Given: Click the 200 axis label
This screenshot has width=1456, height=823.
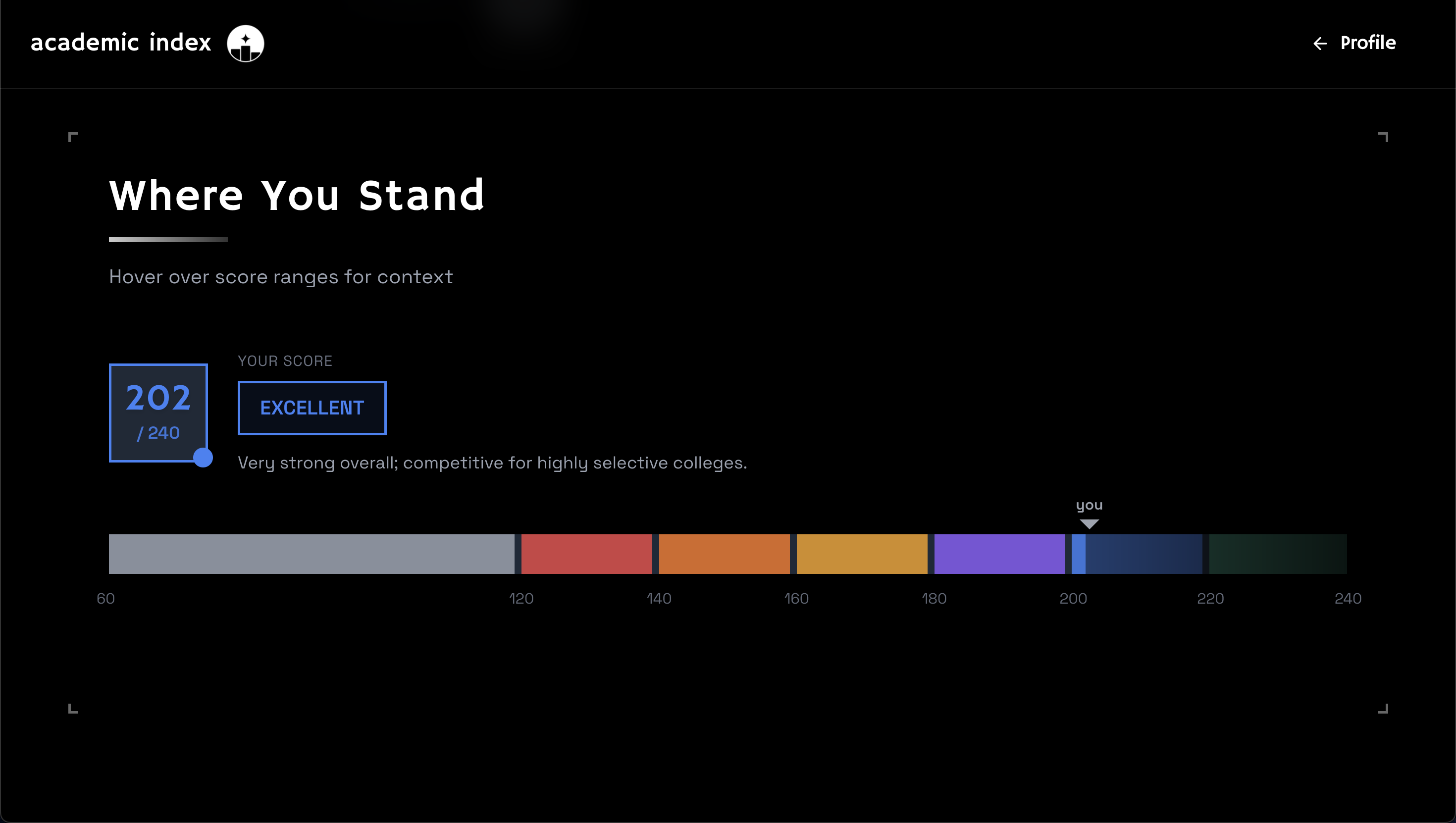Looking at the screenshot, I should (1073, 598).
